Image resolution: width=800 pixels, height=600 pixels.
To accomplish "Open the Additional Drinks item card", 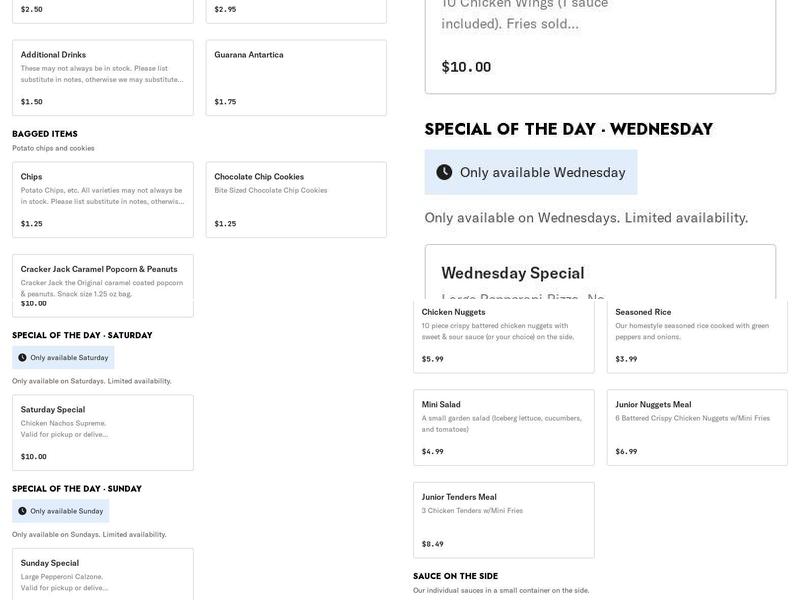I will [x=102, y=78].
